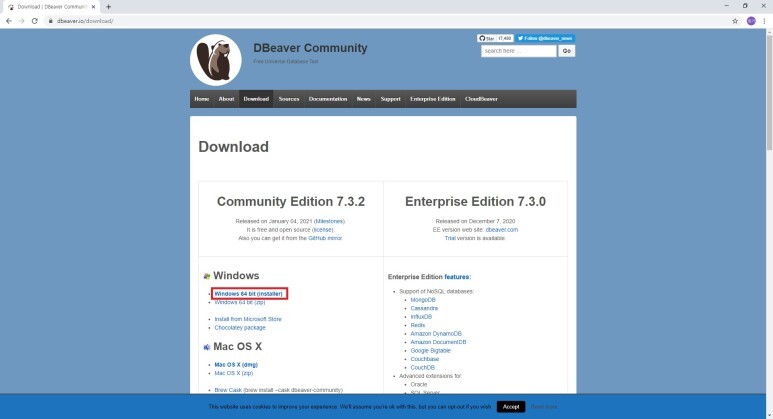Viewport: 773px width, 419px height.
Task: Open the dbeaver.com link
Action: (x=501, y=230)
